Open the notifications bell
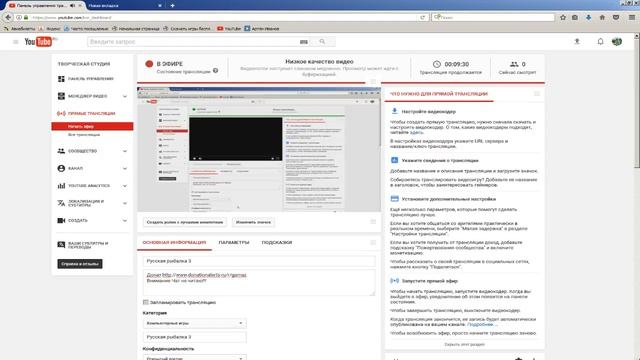 point(600,42)
